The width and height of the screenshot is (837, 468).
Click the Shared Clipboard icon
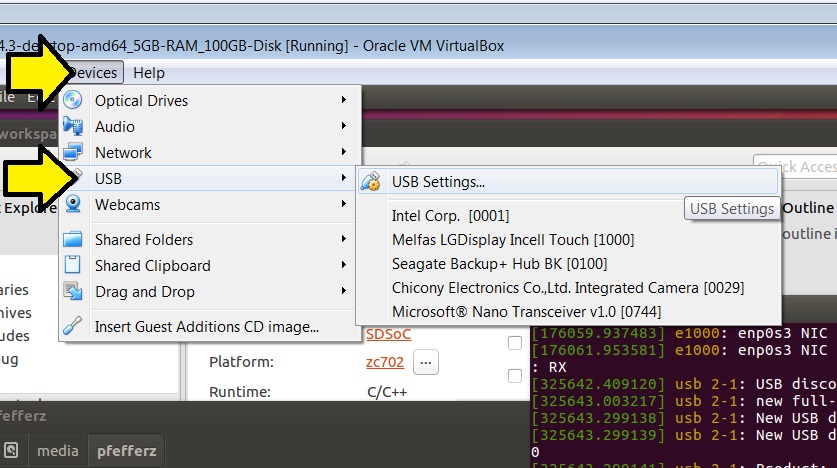(x=73, y=265)
